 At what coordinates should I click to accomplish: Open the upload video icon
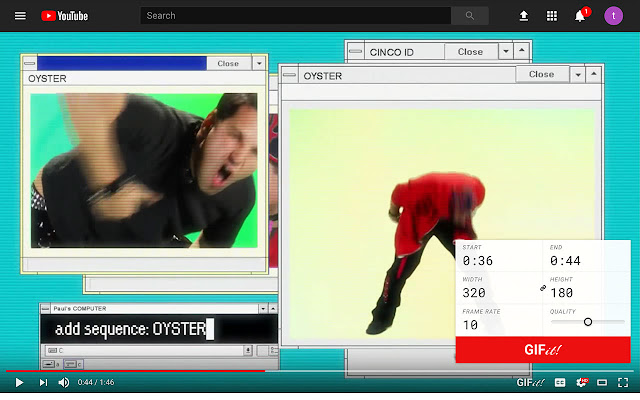tap(523, 16)
